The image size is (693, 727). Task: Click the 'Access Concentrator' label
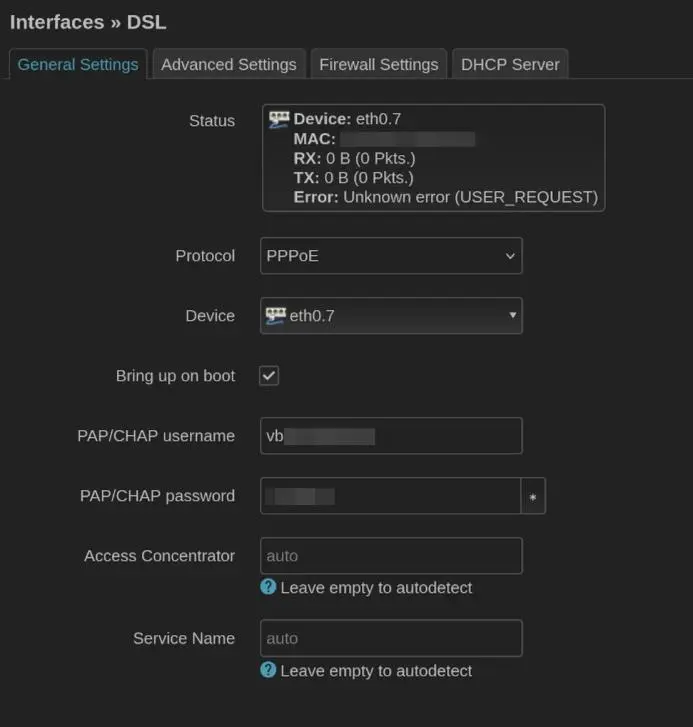(x=159, y=556)
